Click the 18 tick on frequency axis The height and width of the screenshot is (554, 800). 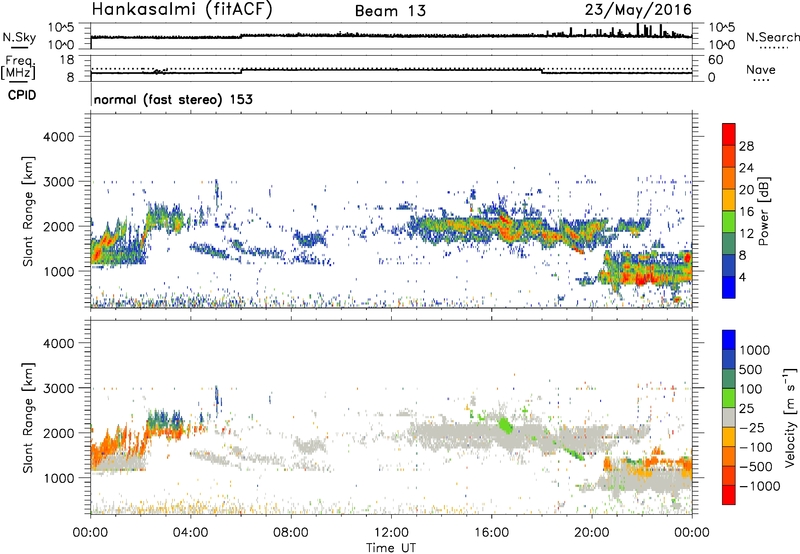(x=67, y=60)
